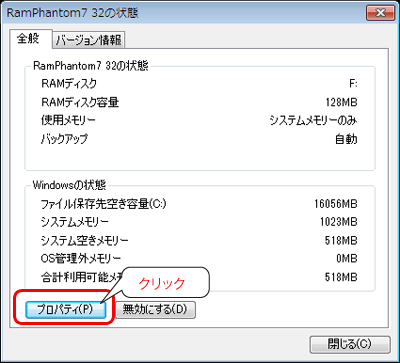Click the 1023MB system memory value
Viewport: 400px width, 363px height.
pos(338,222)
